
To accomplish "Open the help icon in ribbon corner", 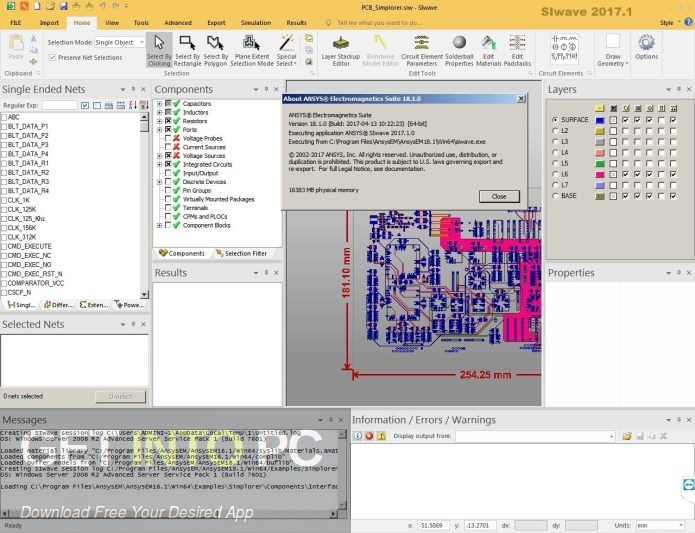I will pos(688,22).
